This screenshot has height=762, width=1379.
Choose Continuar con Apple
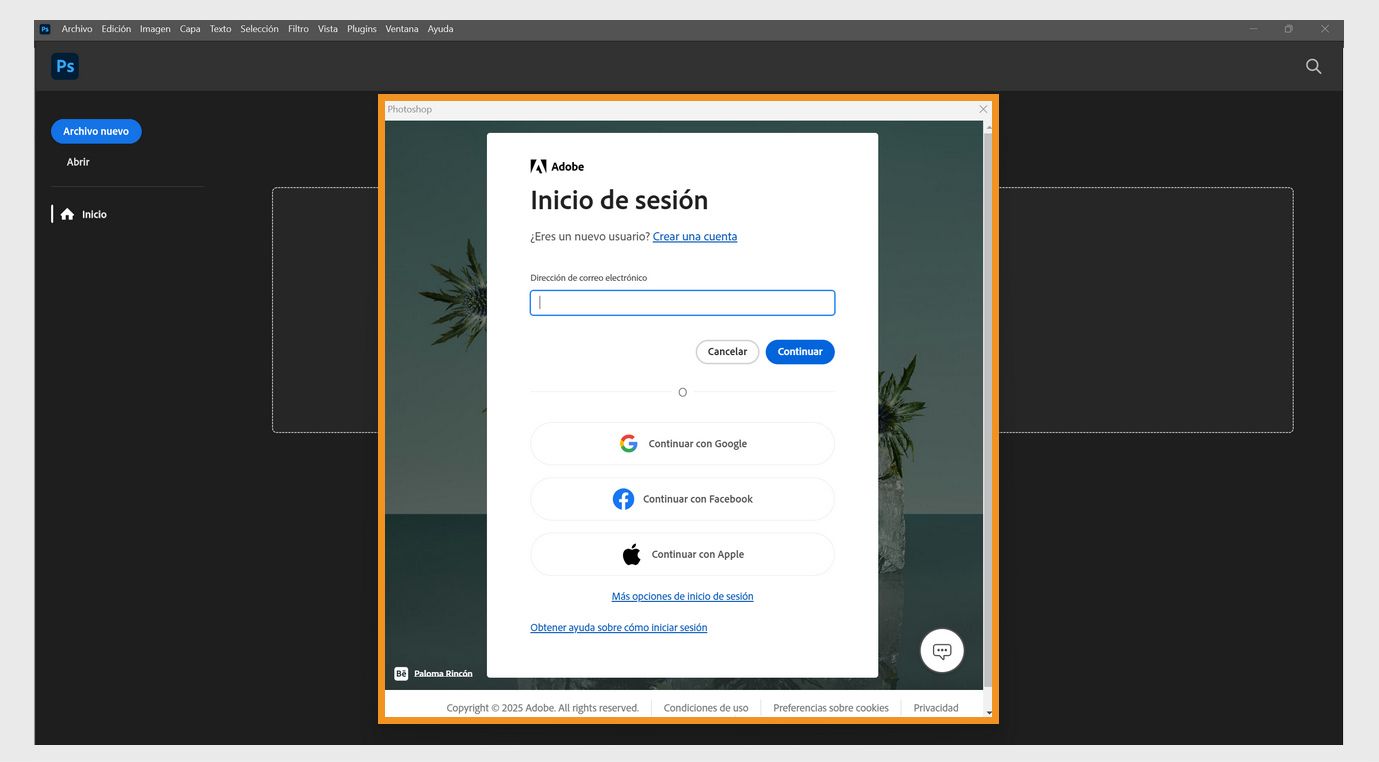[682, 554]
